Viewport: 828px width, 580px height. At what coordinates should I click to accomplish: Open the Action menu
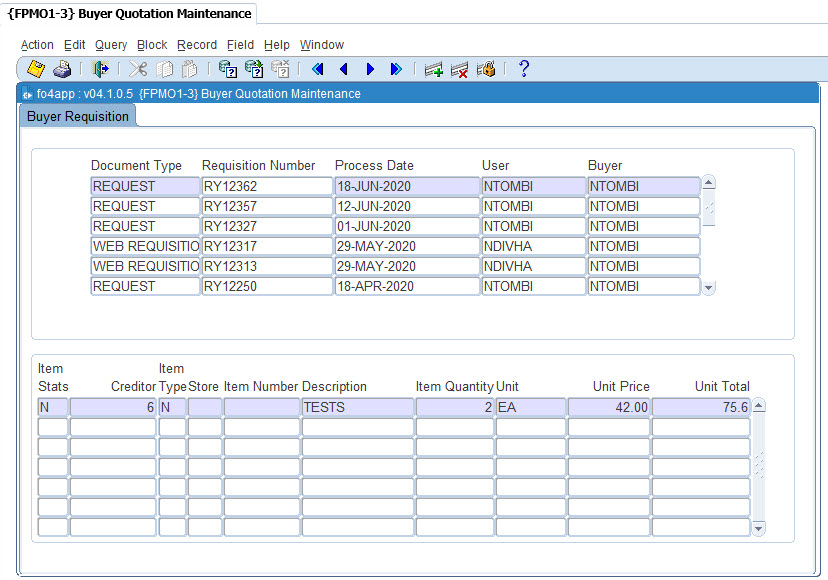pyautogui.click(x=37, y=45)
